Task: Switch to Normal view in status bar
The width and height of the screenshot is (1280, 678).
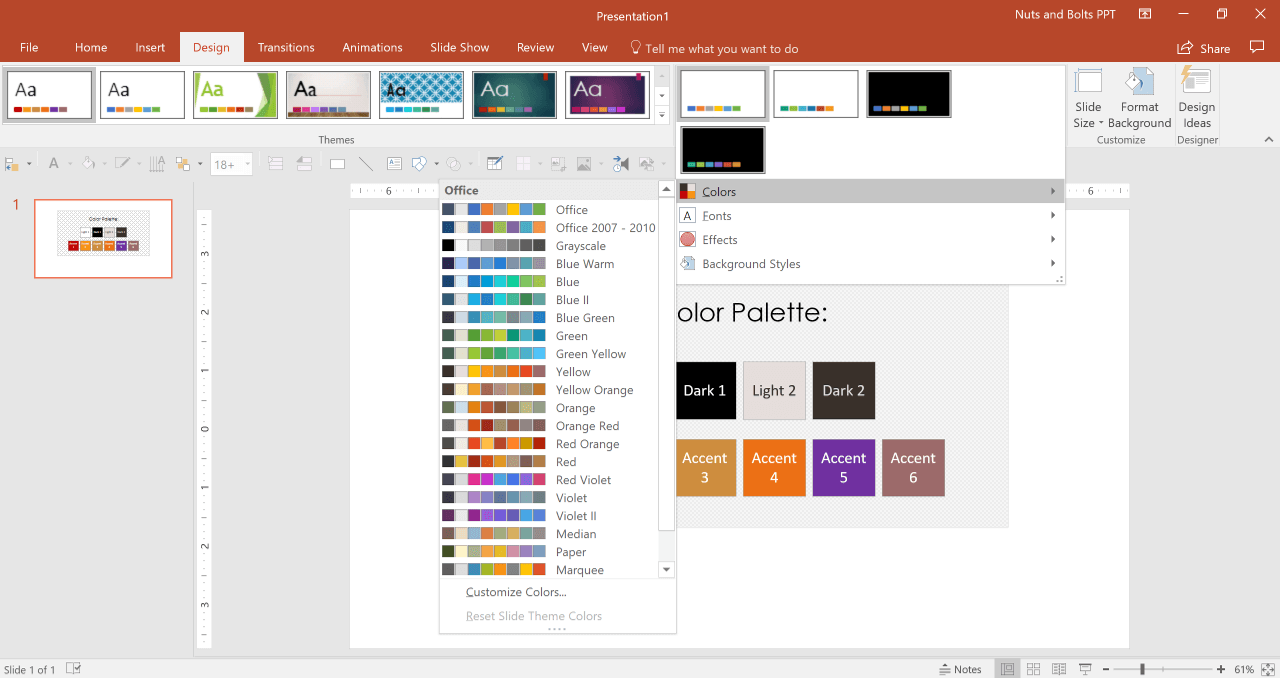Action: [x=1008, y=669]
